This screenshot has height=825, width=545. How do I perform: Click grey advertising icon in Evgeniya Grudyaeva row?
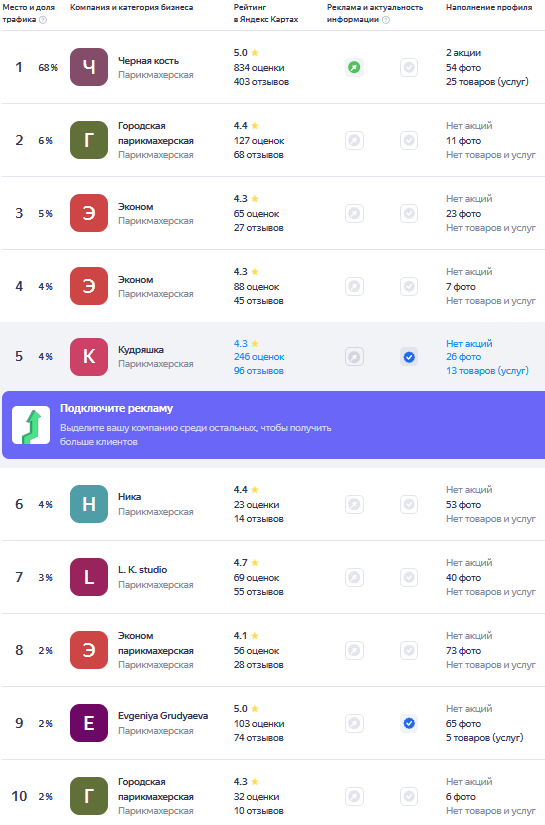coord(354,723)
